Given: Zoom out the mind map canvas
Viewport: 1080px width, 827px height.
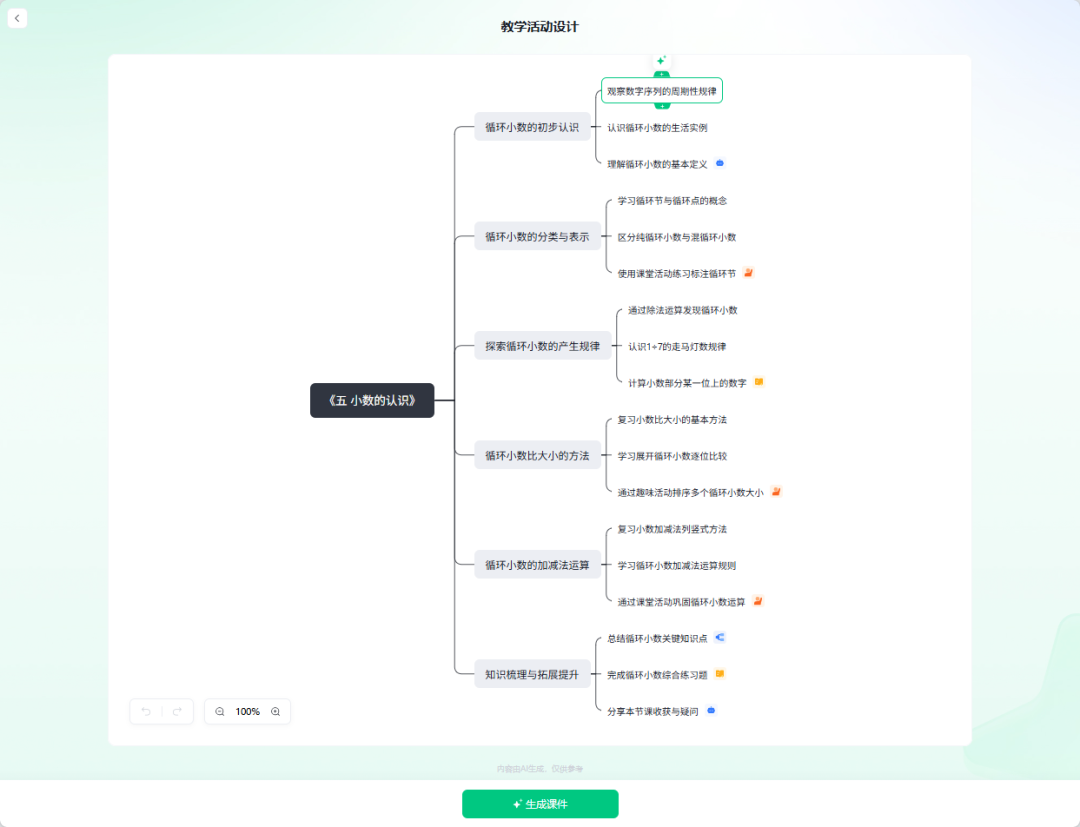Looking at the screenshot, I should pos(220,712).
